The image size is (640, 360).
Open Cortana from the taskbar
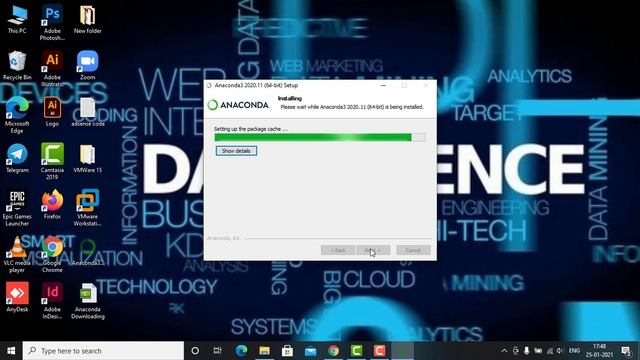point(195,351)
